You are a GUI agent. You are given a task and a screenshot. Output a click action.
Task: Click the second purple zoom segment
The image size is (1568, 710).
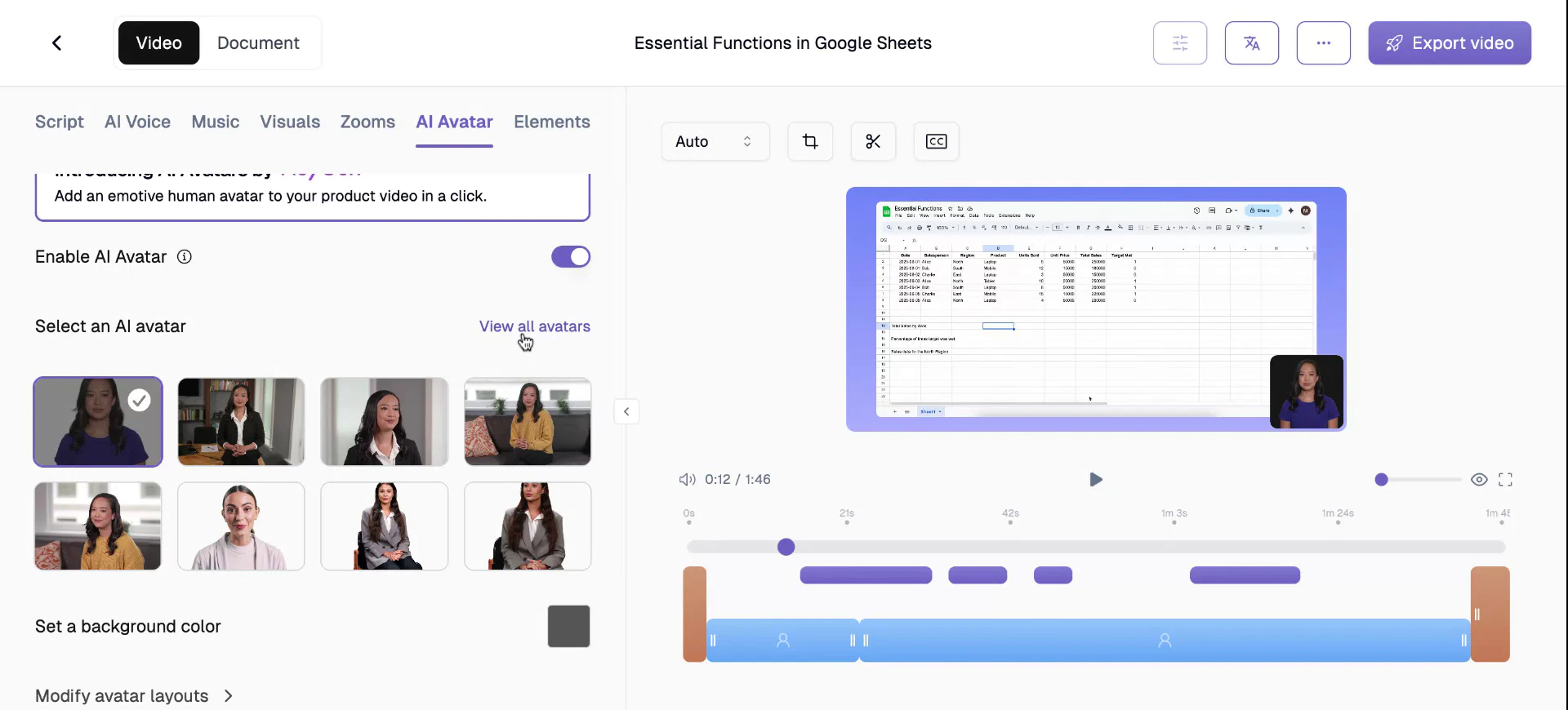(978, 575)
